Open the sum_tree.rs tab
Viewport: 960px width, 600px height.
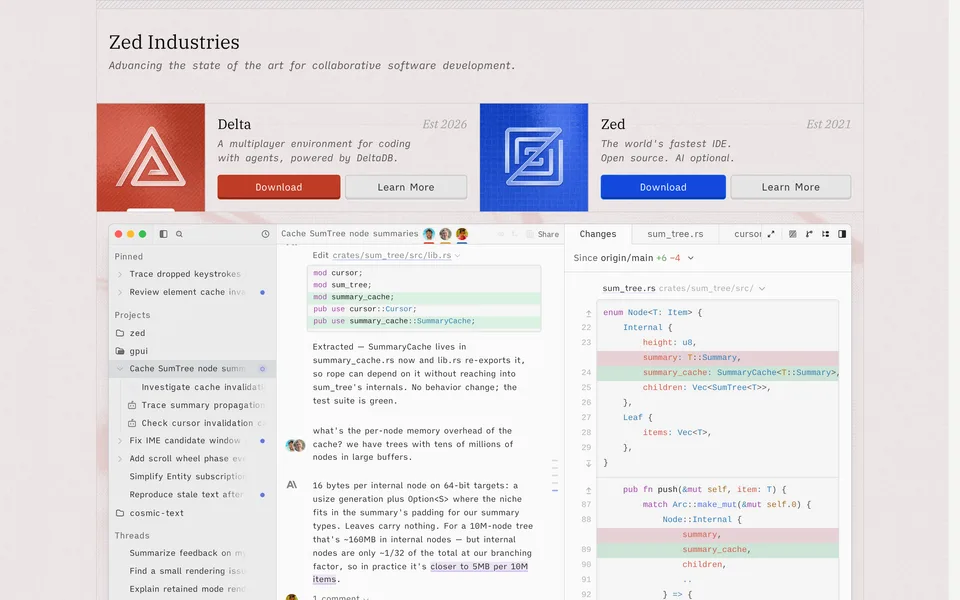675,234
